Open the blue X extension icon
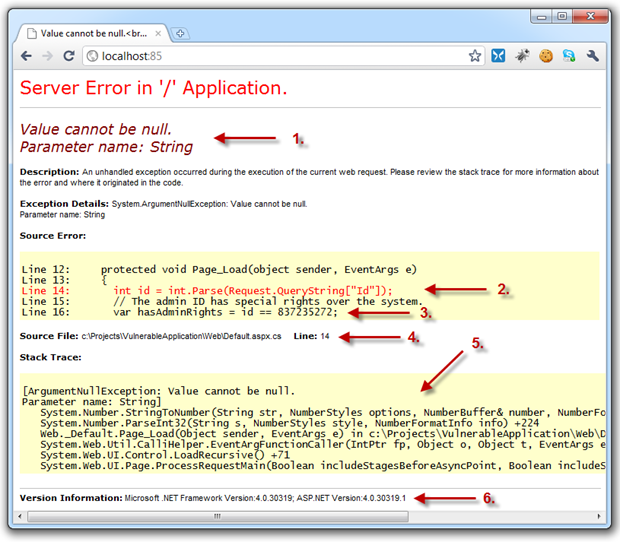The image size is (620, 542). coord(498,56)
